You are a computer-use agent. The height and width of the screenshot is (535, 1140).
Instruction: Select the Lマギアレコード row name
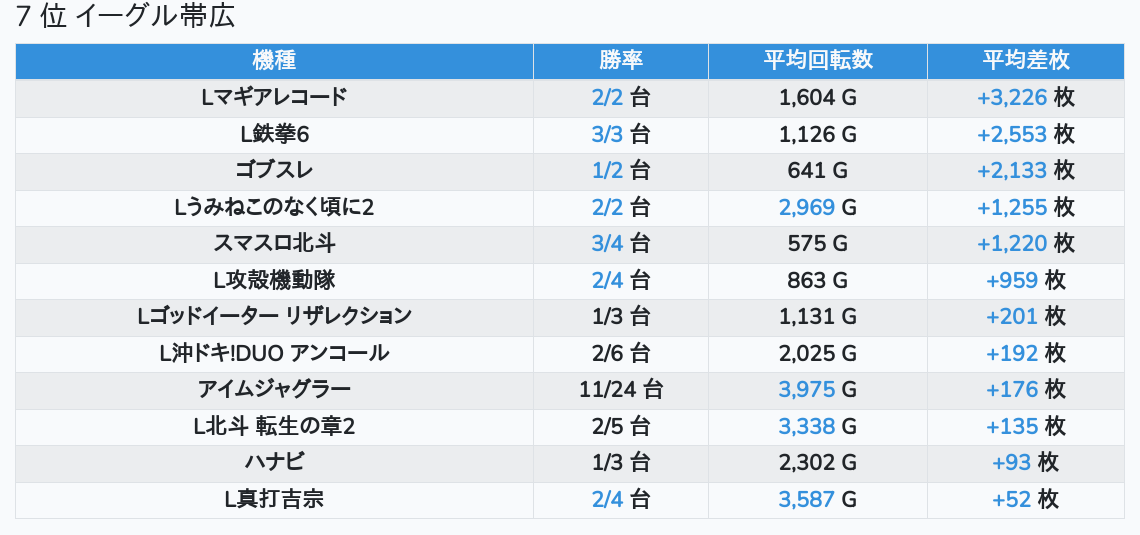coord(274,97)
